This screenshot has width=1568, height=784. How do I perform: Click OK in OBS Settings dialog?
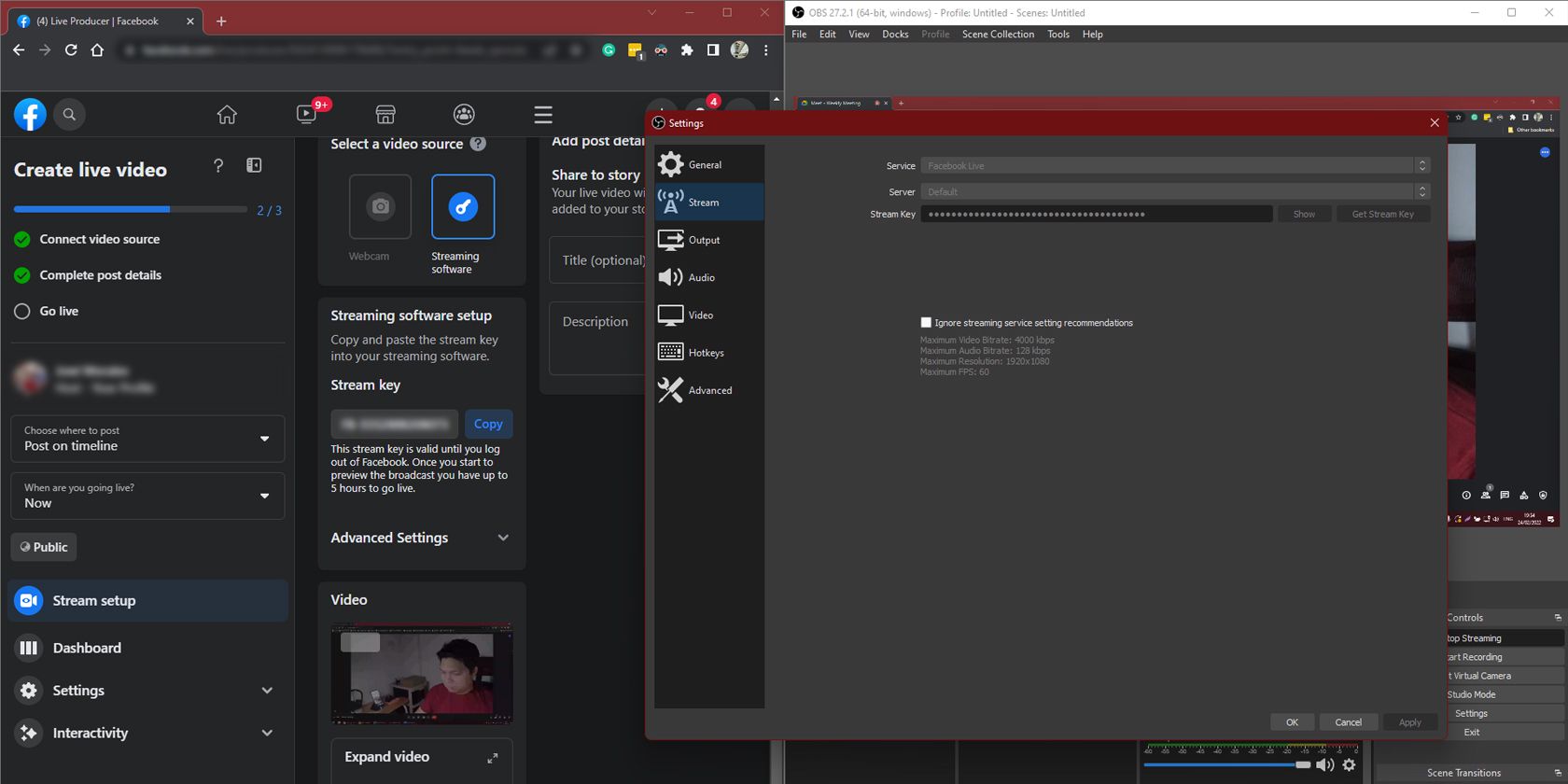click(x=1292, y=722)
